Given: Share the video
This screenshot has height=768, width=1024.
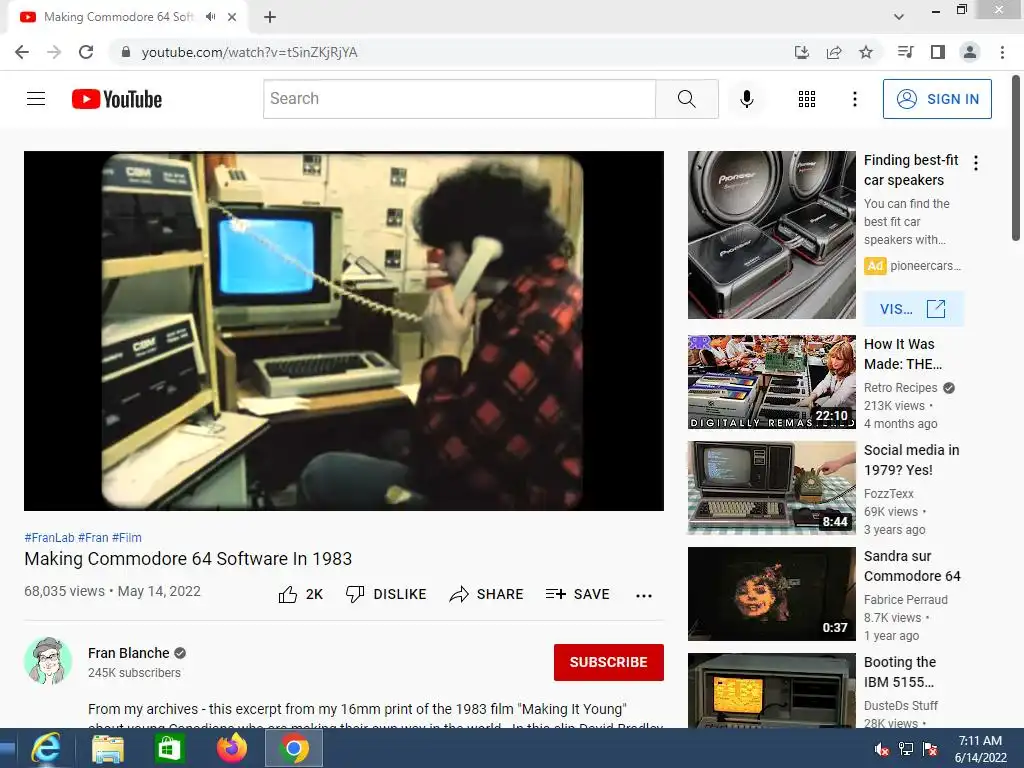Looking at the screenshot, I should point(487,594).
